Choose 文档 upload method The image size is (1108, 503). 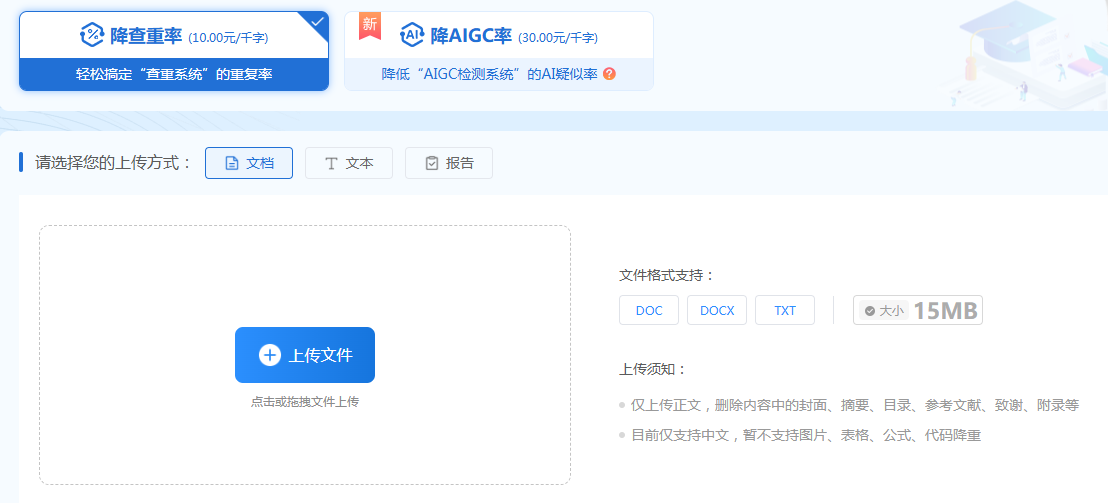pos(249,163)
